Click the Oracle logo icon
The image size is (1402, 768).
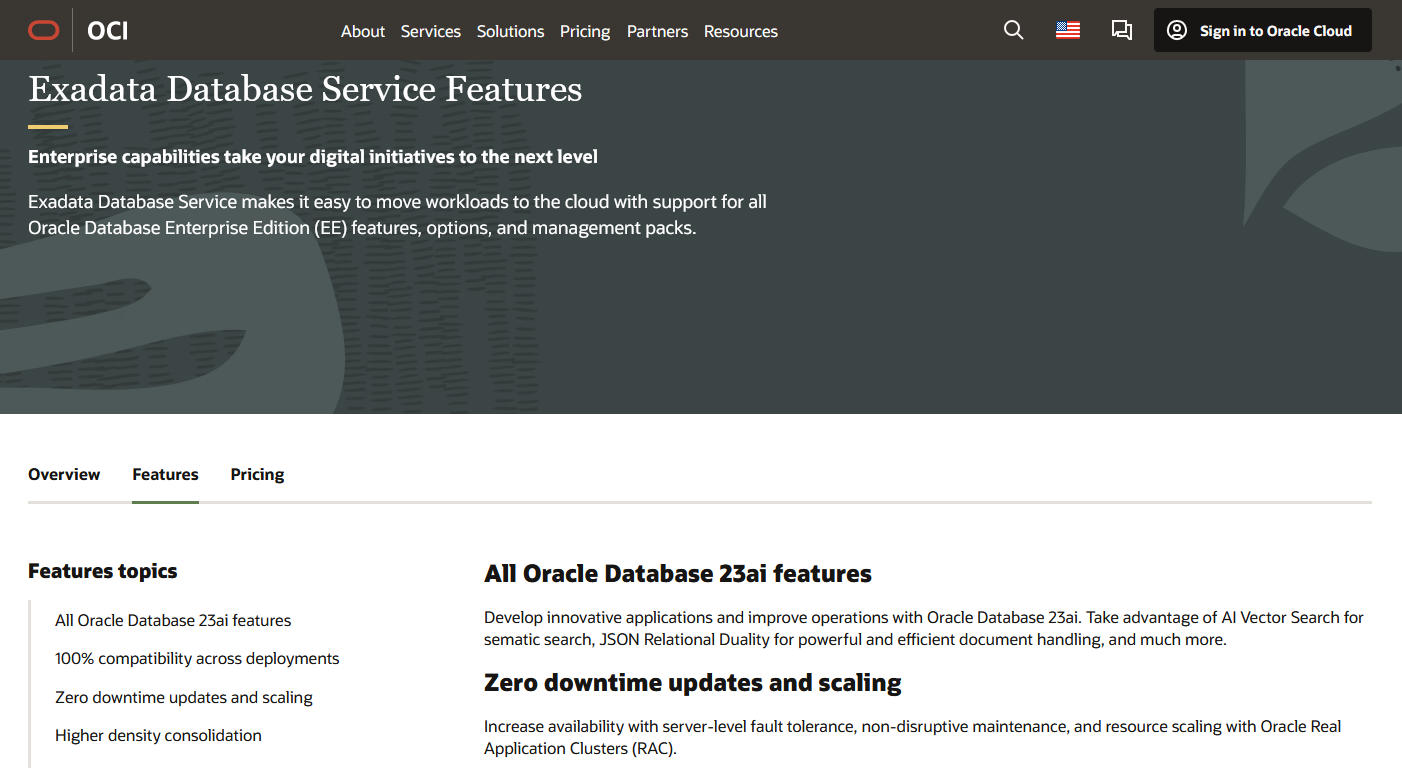[x=44, y=31]
